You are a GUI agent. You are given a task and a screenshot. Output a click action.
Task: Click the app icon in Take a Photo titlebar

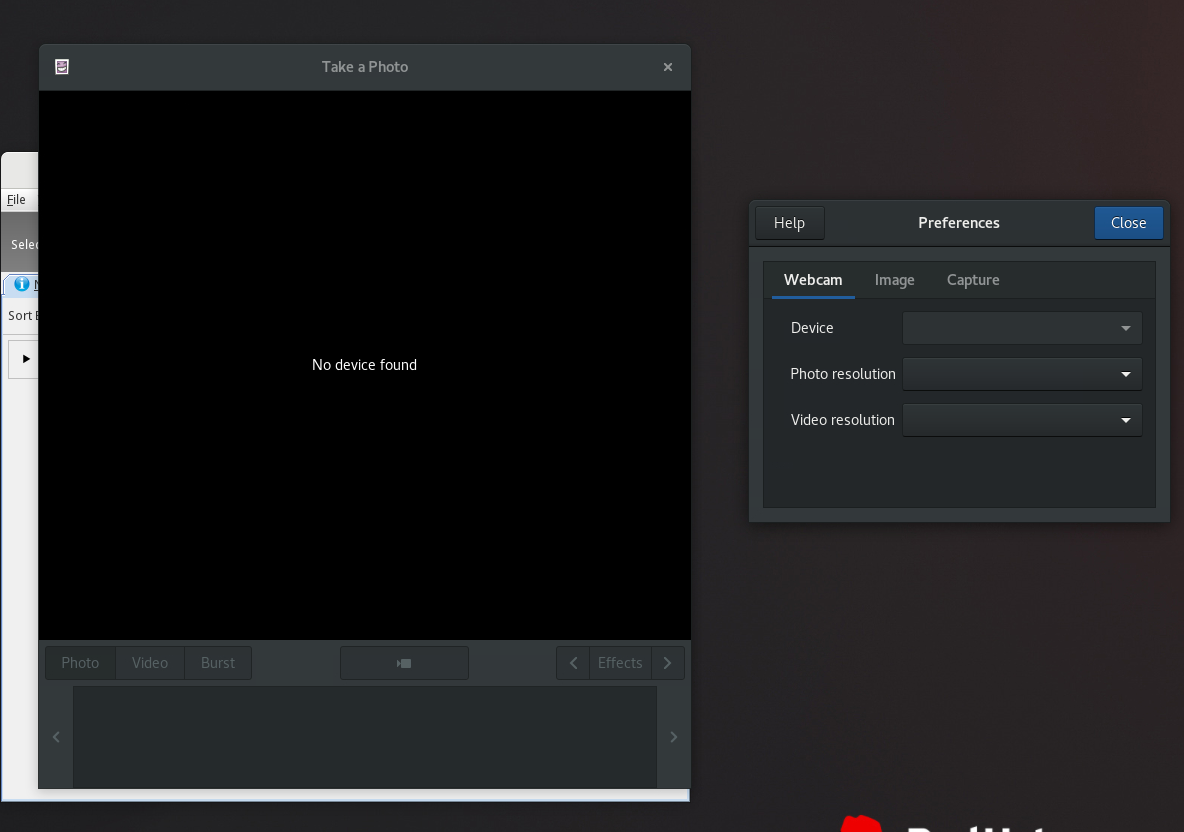[x=62, y=67]
